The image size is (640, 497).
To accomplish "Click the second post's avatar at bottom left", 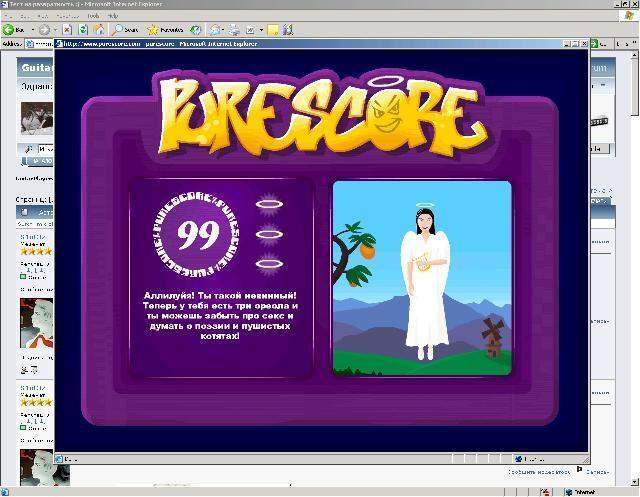I will 45,467.
